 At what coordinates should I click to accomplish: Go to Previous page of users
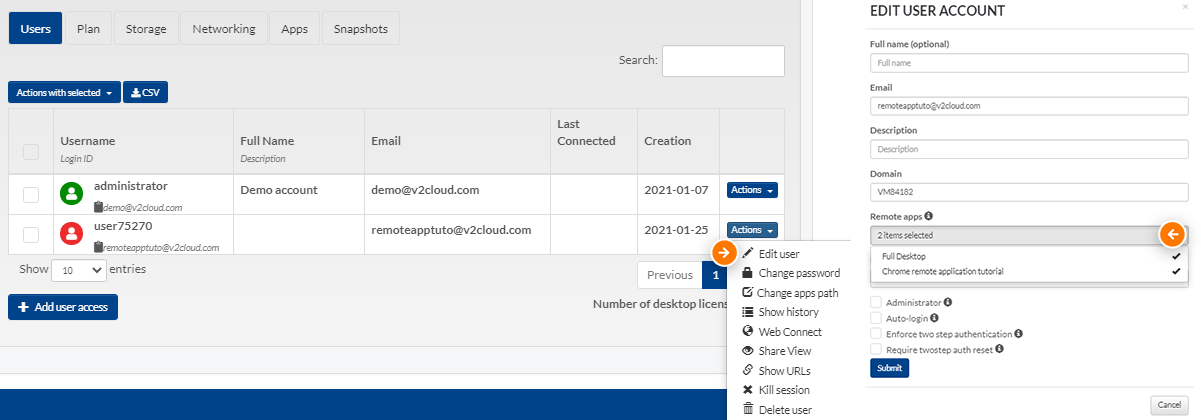coord(670,275)
